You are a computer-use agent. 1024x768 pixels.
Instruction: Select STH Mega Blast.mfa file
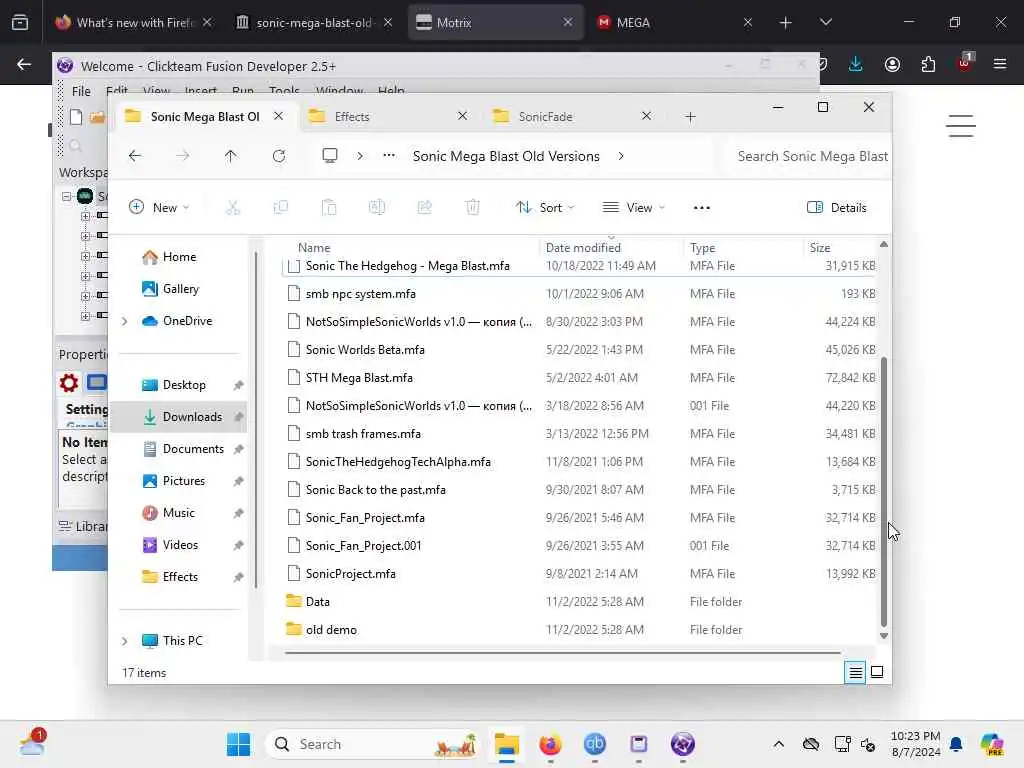(579, 377)
